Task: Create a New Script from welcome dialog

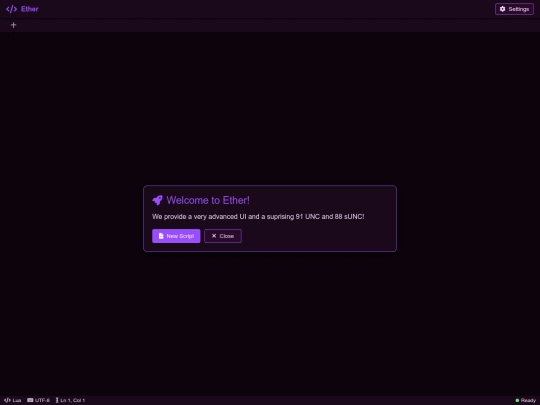Action: (176, 236)
